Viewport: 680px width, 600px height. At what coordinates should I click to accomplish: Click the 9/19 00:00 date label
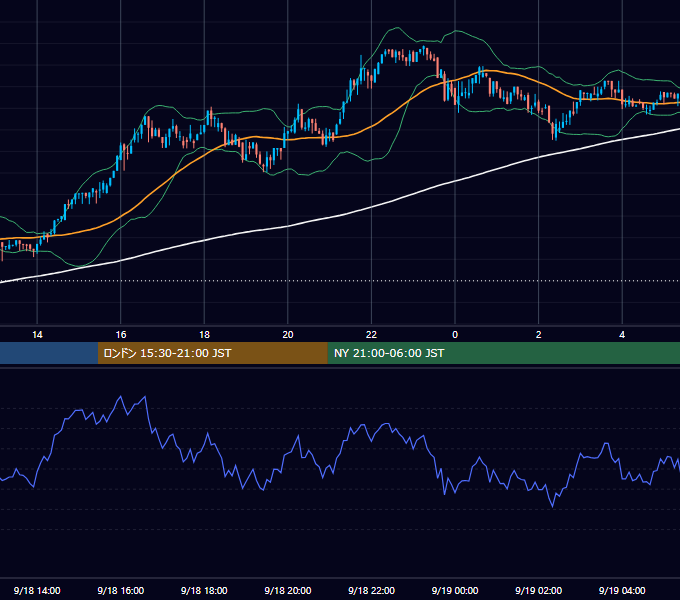pyautogui.click(x=455, y=590)
